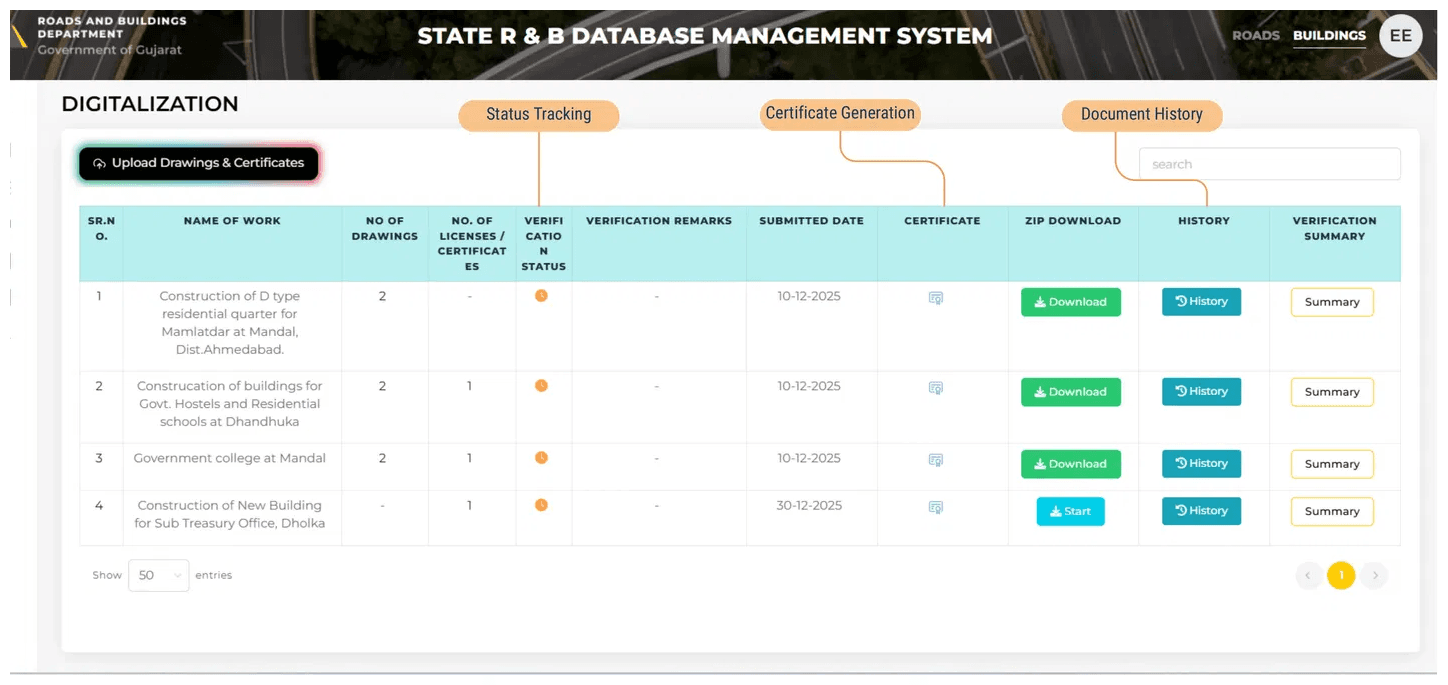The height and width of the screenshot is (685, 1448).
Task: Download zip for Govt. Hostels at Dhandhuka
Action: pos(1070,392)
